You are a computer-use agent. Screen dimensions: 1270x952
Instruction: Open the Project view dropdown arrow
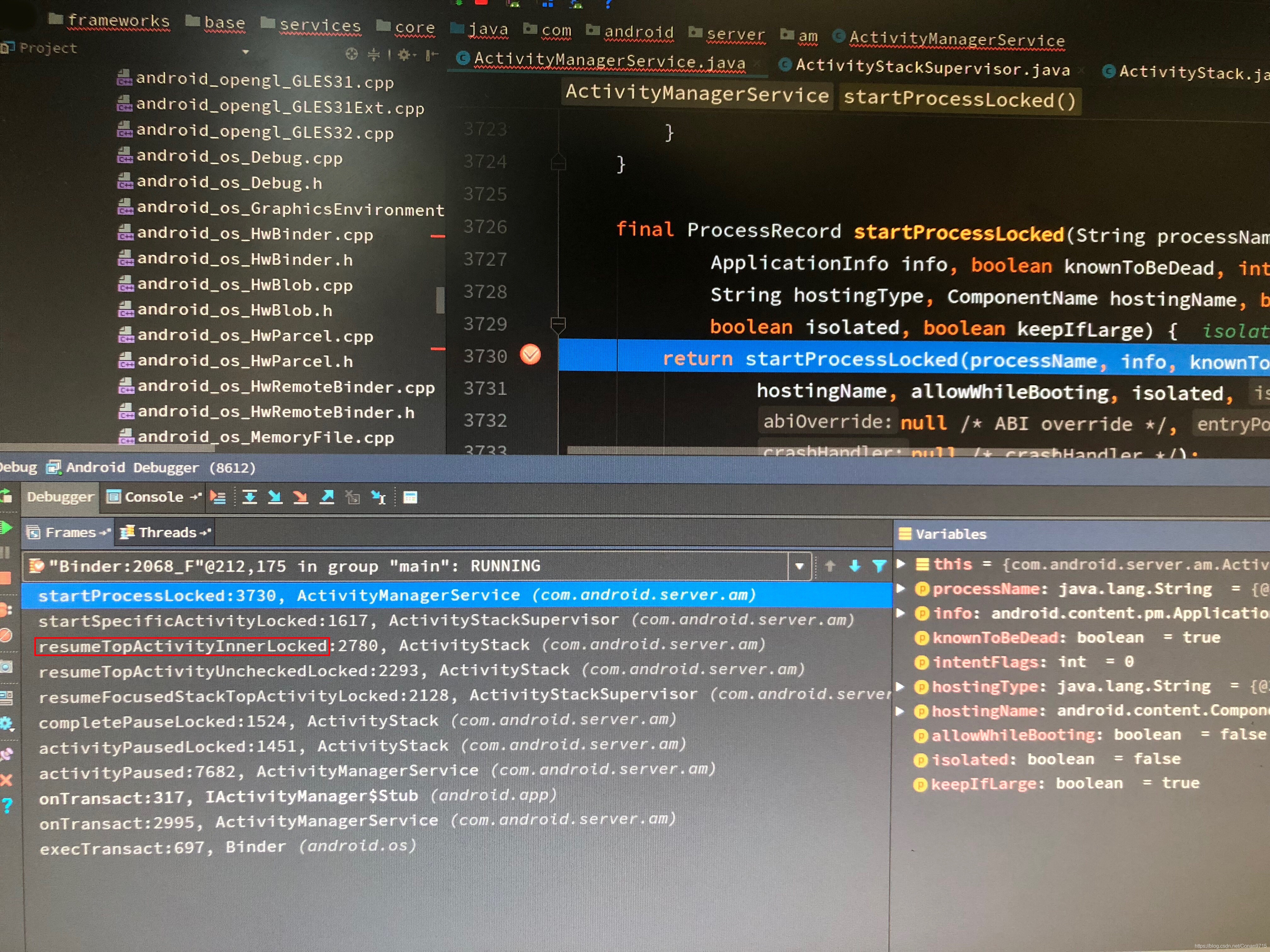[246, 52]
